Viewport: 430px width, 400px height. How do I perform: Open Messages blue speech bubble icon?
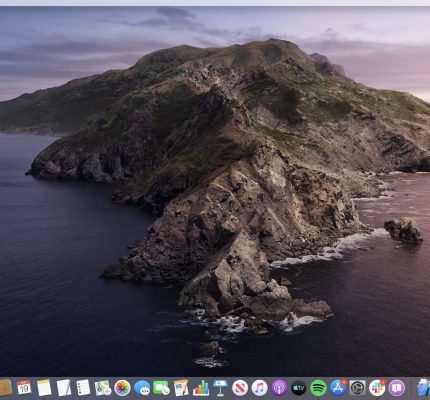tap(142, 388)
